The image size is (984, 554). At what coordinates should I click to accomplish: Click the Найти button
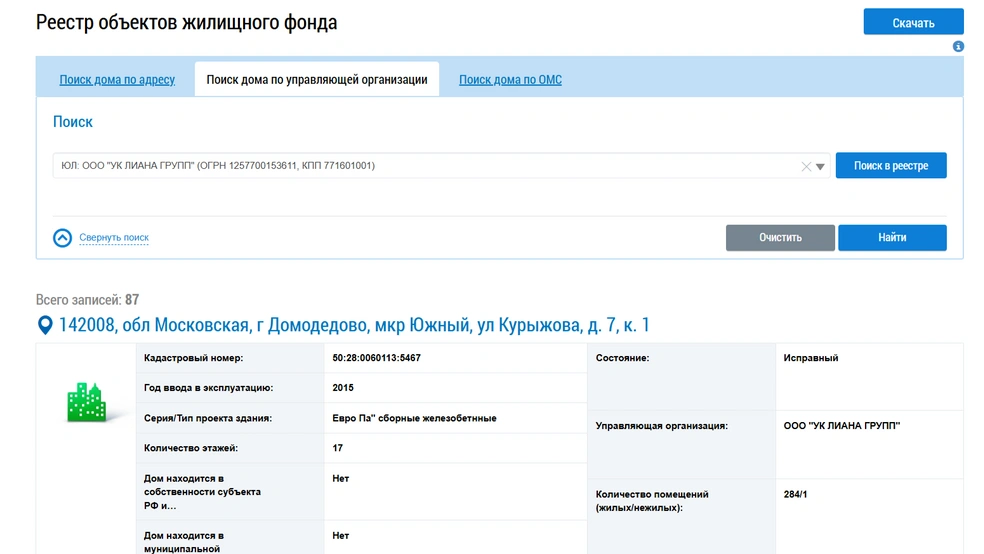(x=892, y=238)
